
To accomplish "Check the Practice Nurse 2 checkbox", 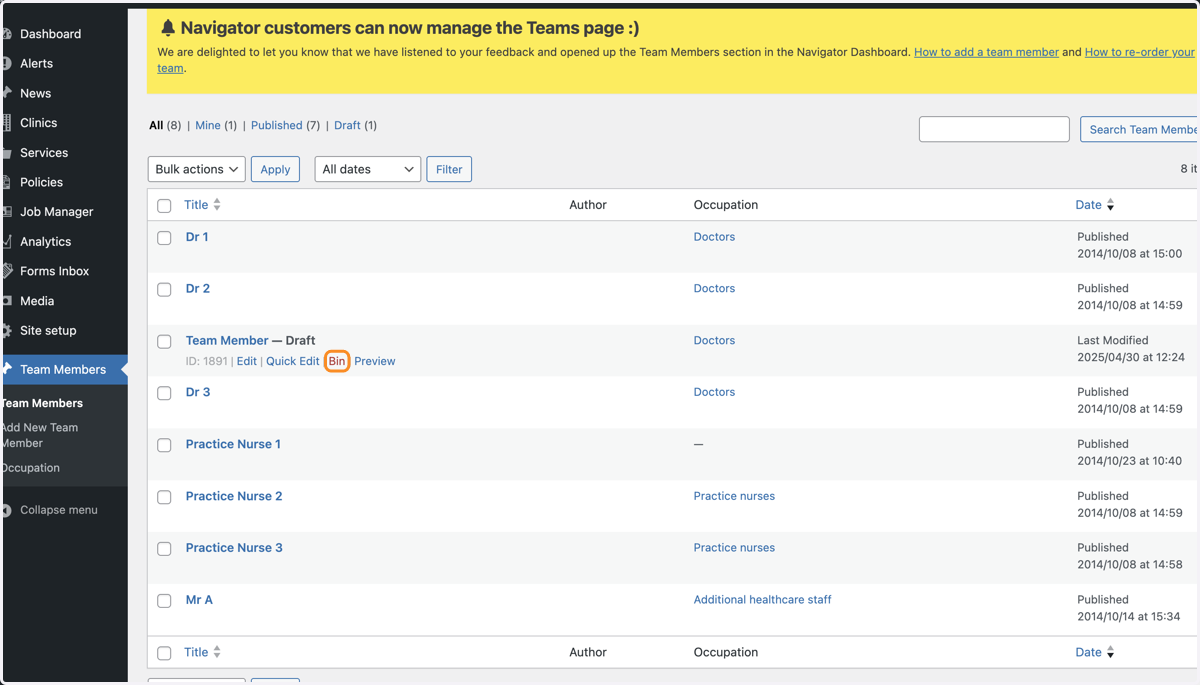I will click(x=164, y=497).
